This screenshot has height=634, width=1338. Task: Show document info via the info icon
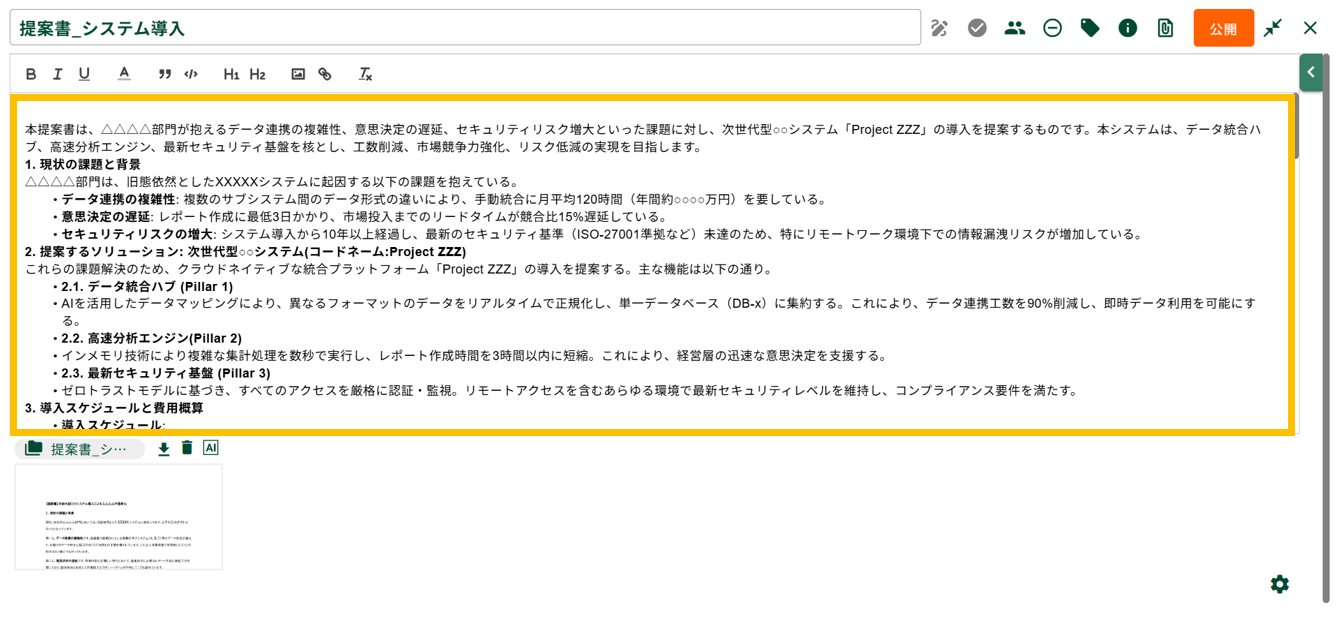pos(1128,28)
